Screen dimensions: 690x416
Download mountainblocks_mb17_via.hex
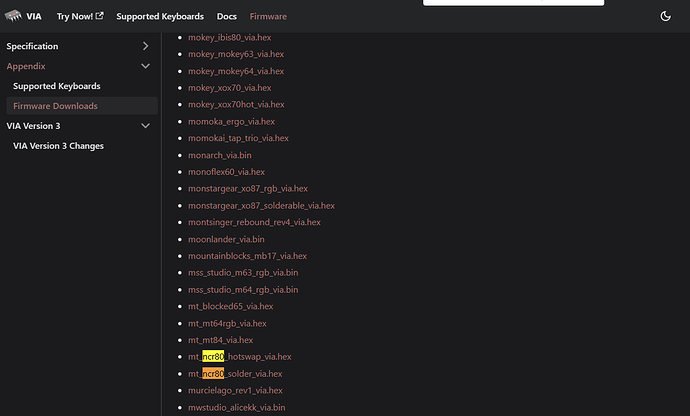(247, 256)
